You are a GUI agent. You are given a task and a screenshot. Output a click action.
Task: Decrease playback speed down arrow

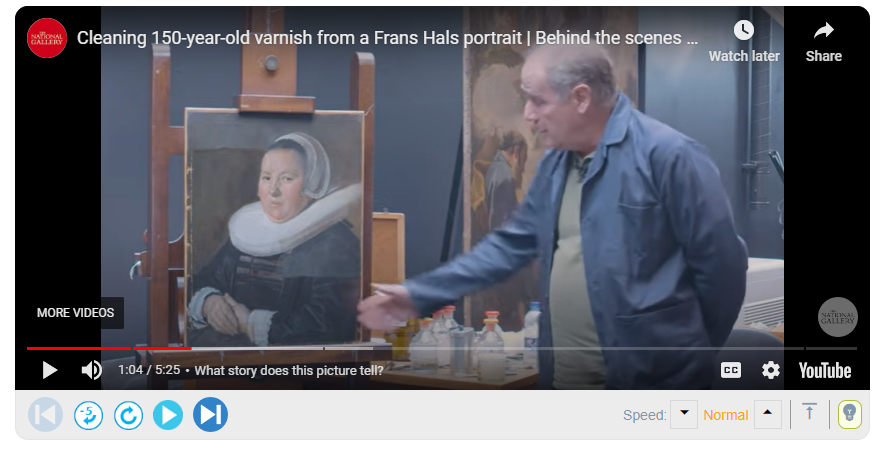click(x=684, y=414)
